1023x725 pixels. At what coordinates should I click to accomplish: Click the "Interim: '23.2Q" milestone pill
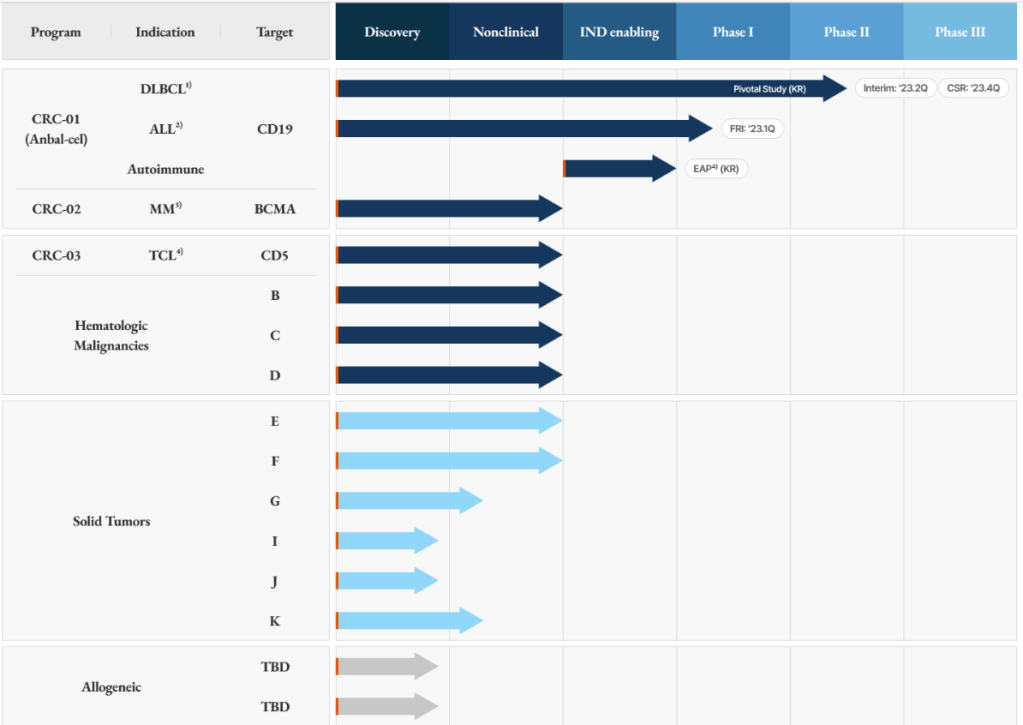coord(896,88)
